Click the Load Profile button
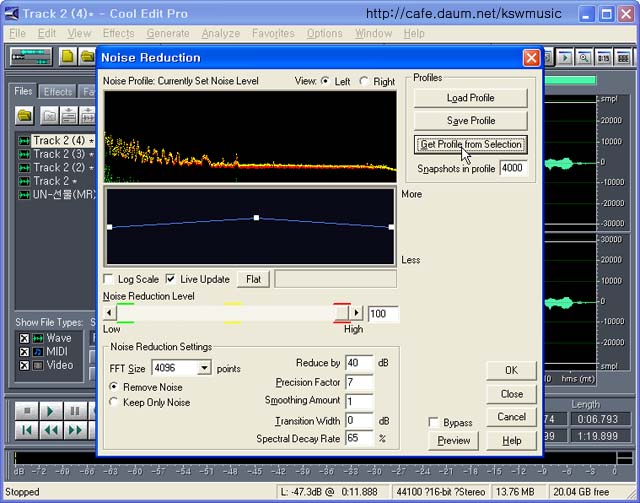Viewport: 640px width, 503px height. [x=471, y=98]
